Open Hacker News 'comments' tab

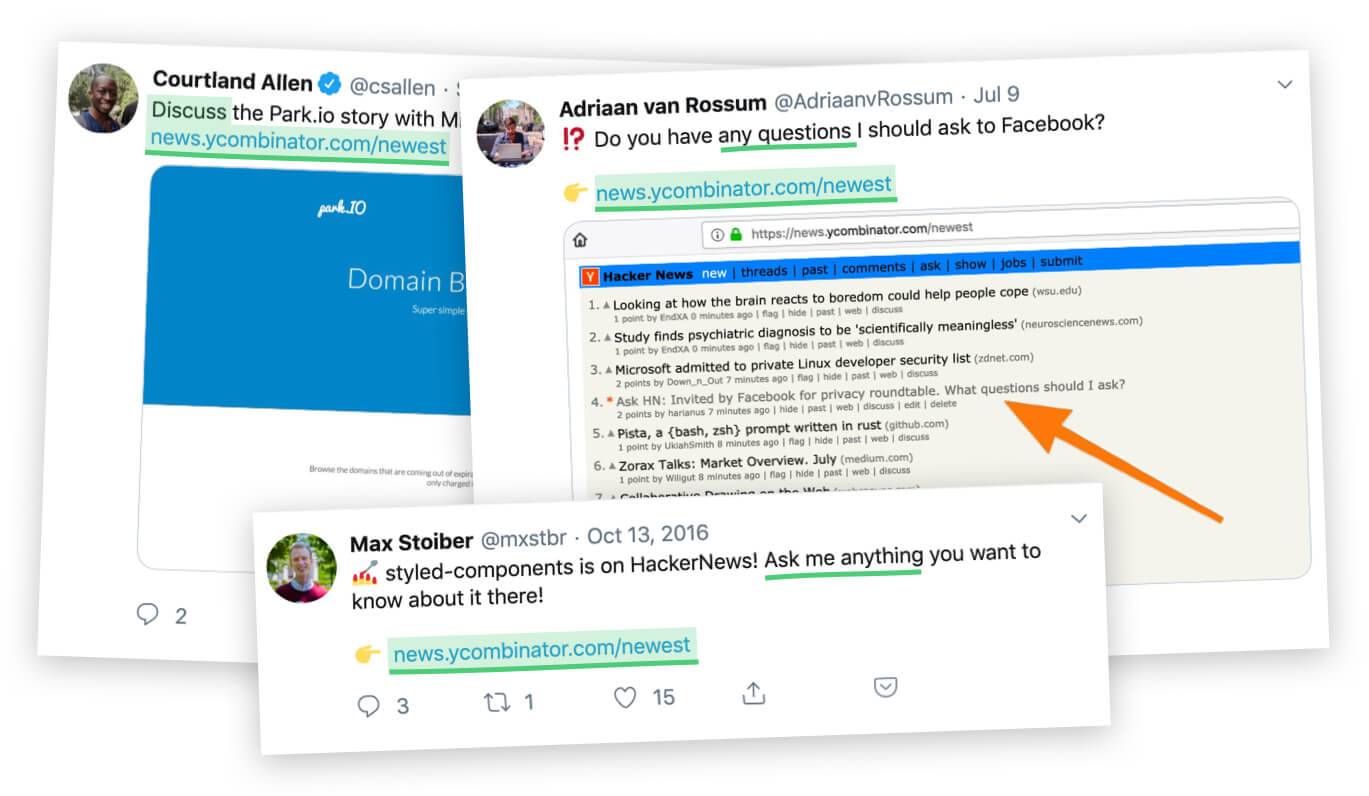click(873, 268)
